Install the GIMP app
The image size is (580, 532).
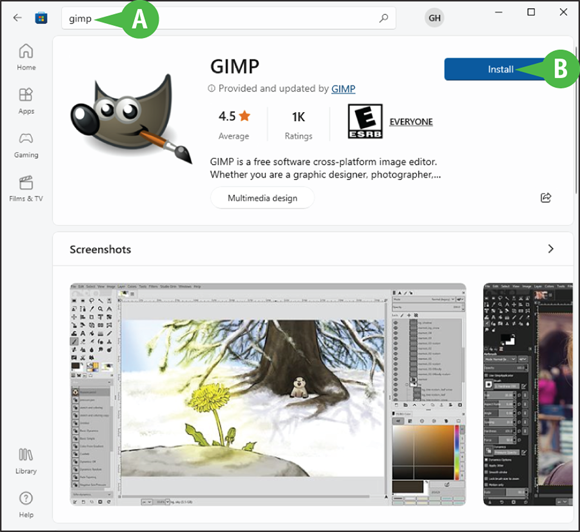coord(500,69)
